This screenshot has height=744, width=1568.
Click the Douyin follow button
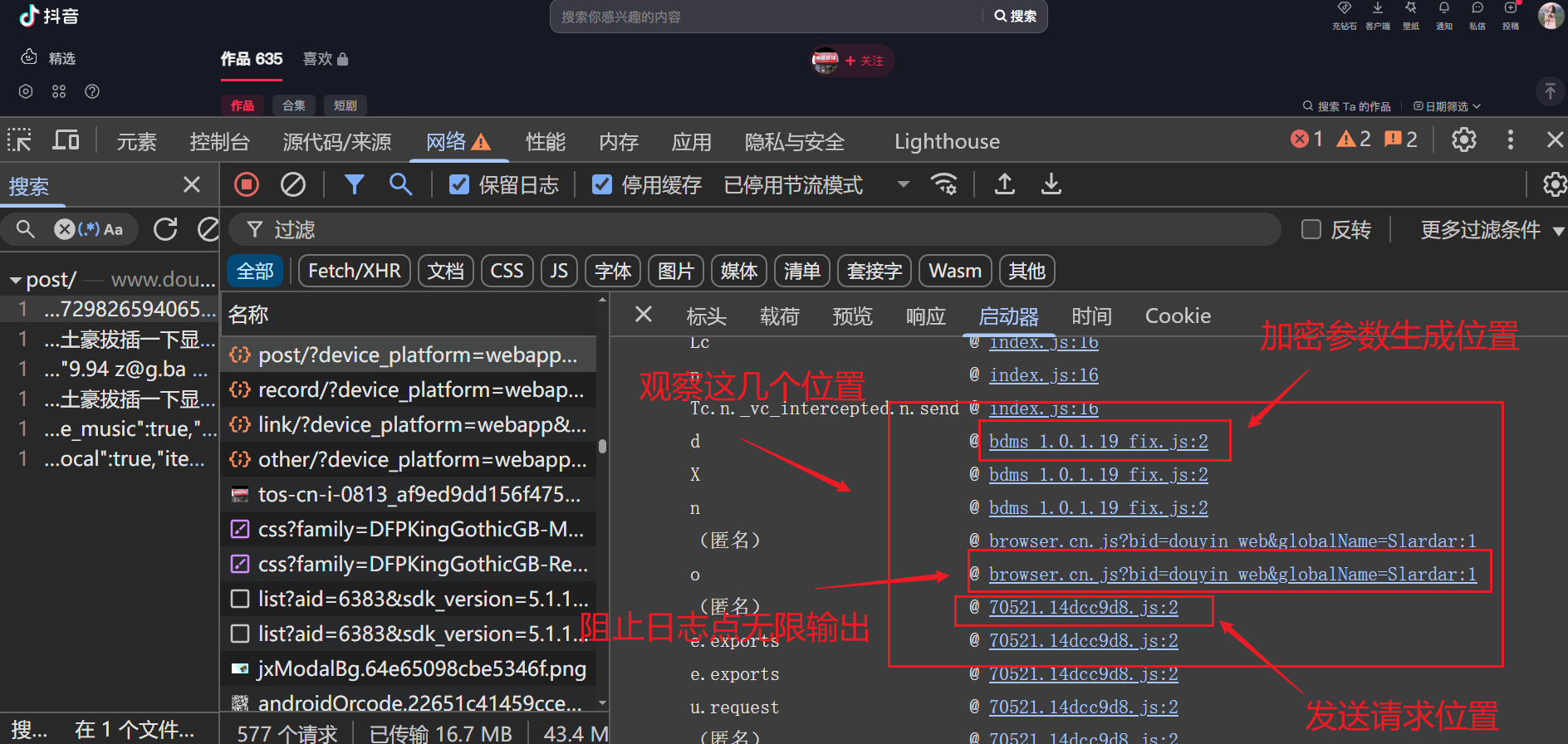tap(864, 61)
